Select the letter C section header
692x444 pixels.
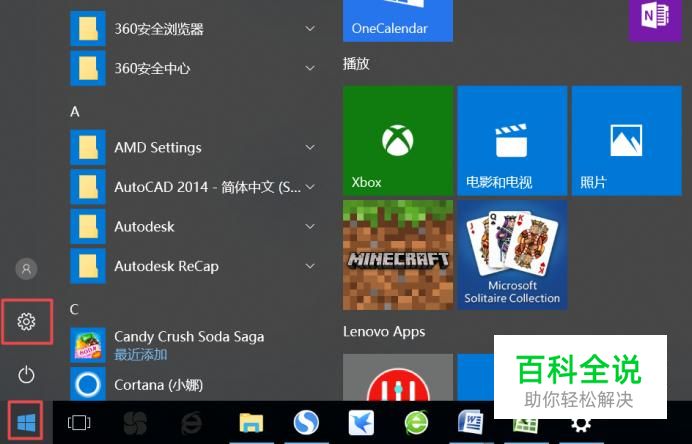(74, 309)
